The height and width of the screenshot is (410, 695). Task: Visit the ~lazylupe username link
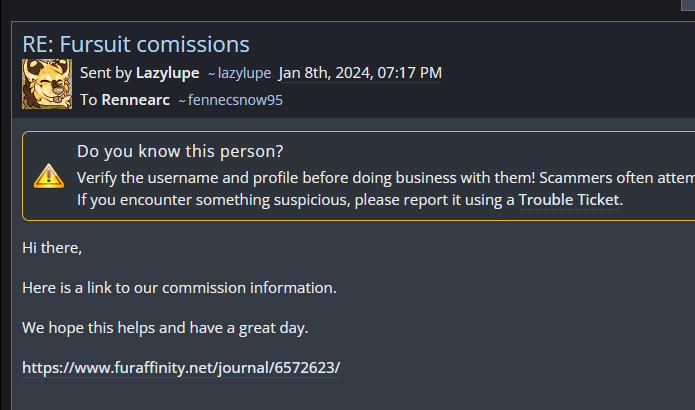(238, 73)
